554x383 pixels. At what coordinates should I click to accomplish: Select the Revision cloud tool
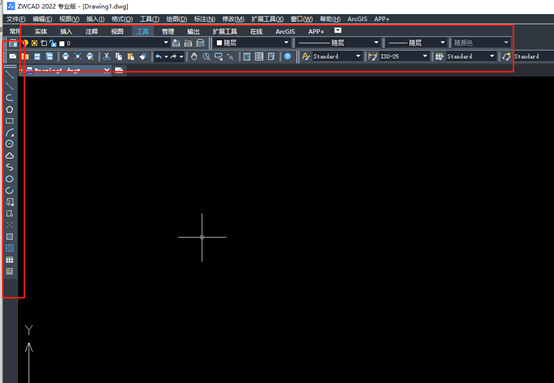(10, 155)
